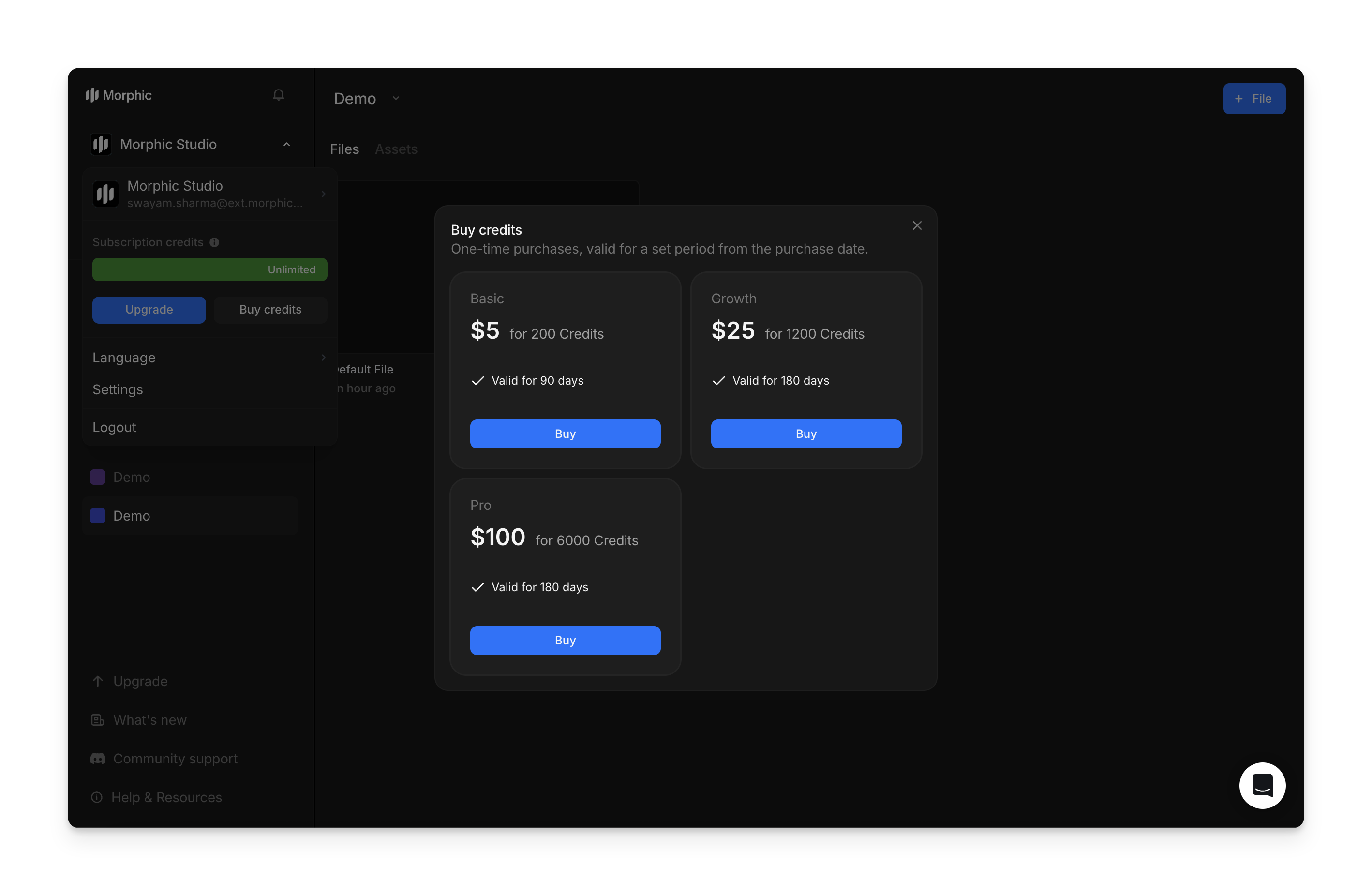The width and height of the screenshot is (1372, 896).
Task: Click the Upgrade button
Action: pos(149,310)
